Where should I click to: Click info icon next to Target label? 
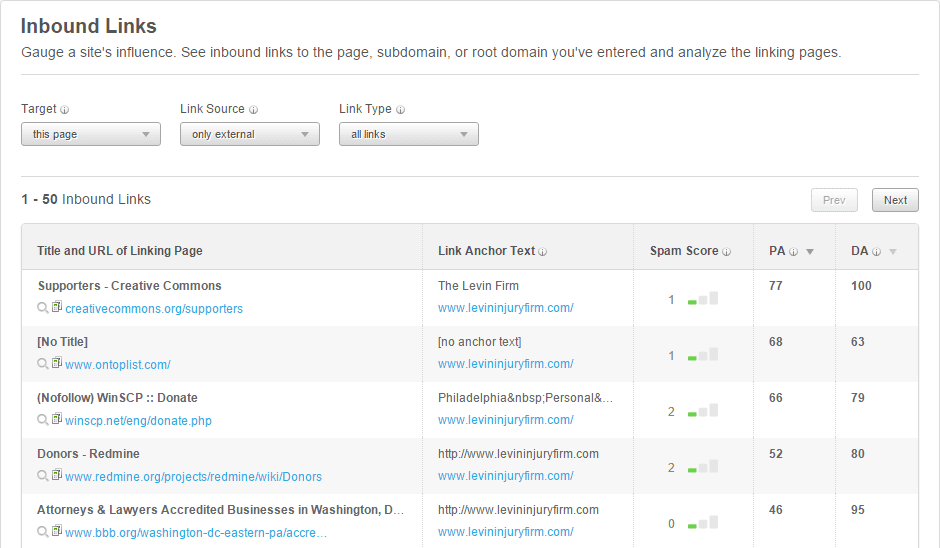click(x=65, y=110)
